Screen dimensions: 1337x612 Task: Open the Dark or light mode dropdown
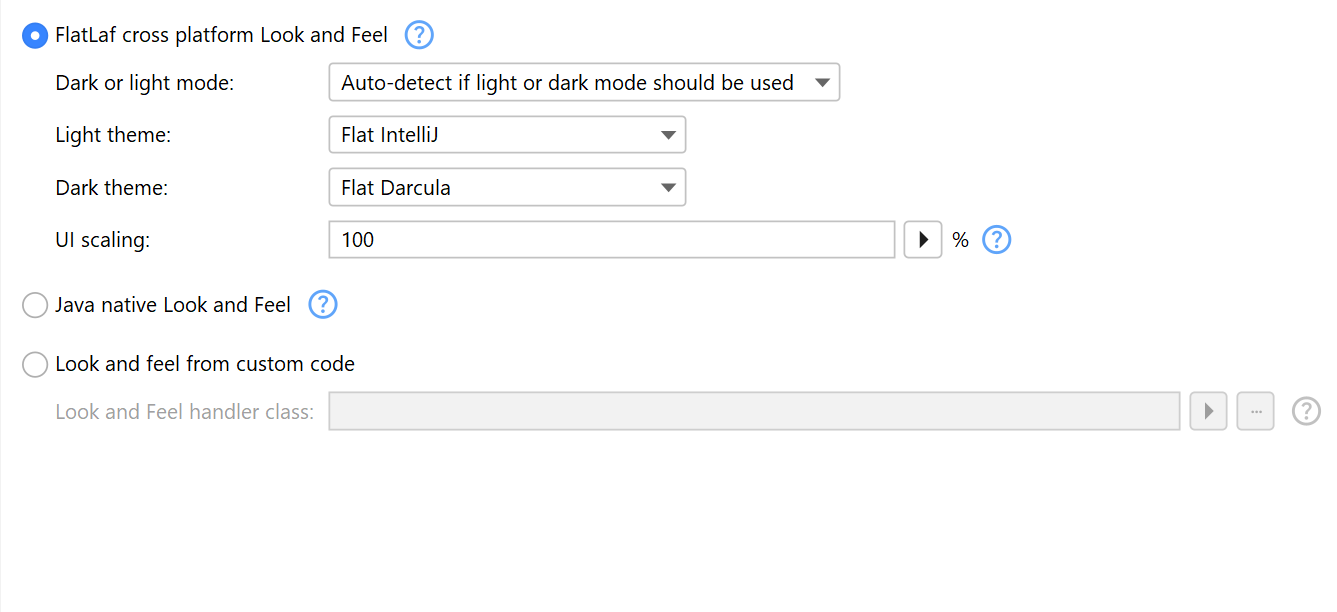[x=584, y=83]
